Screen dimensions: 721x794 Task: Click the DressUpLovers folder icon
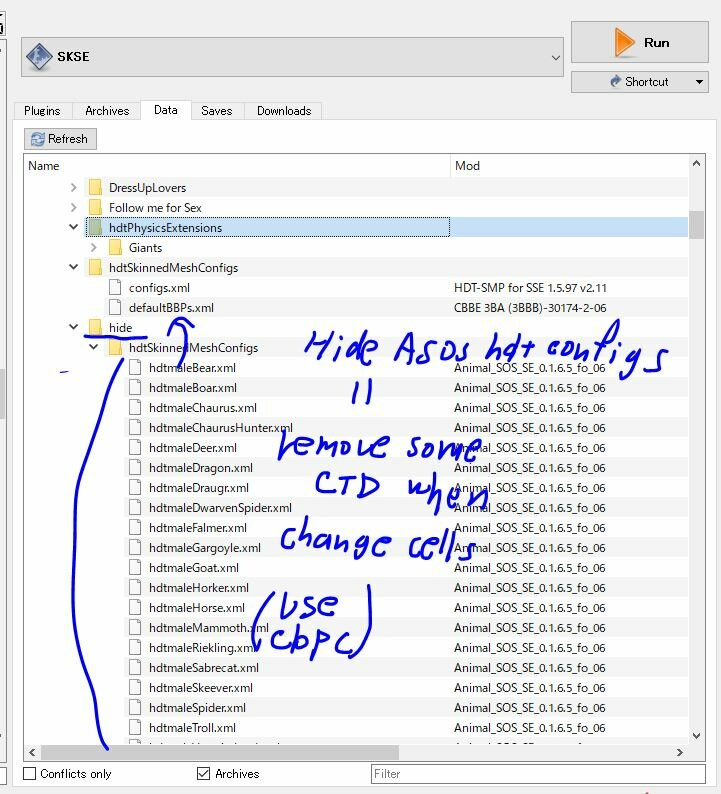tap(95, 187)
